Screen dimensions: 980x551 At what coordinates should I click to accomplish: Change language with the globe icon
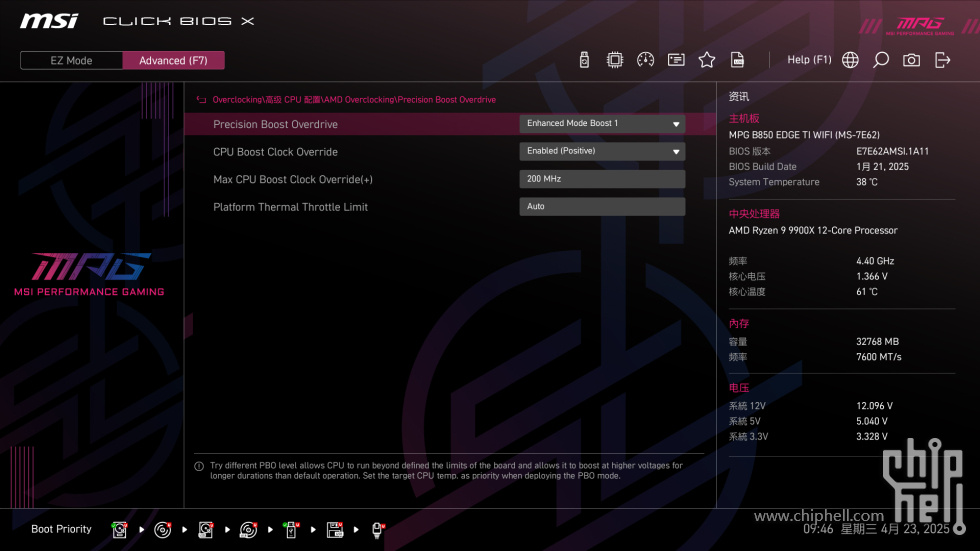850,60
